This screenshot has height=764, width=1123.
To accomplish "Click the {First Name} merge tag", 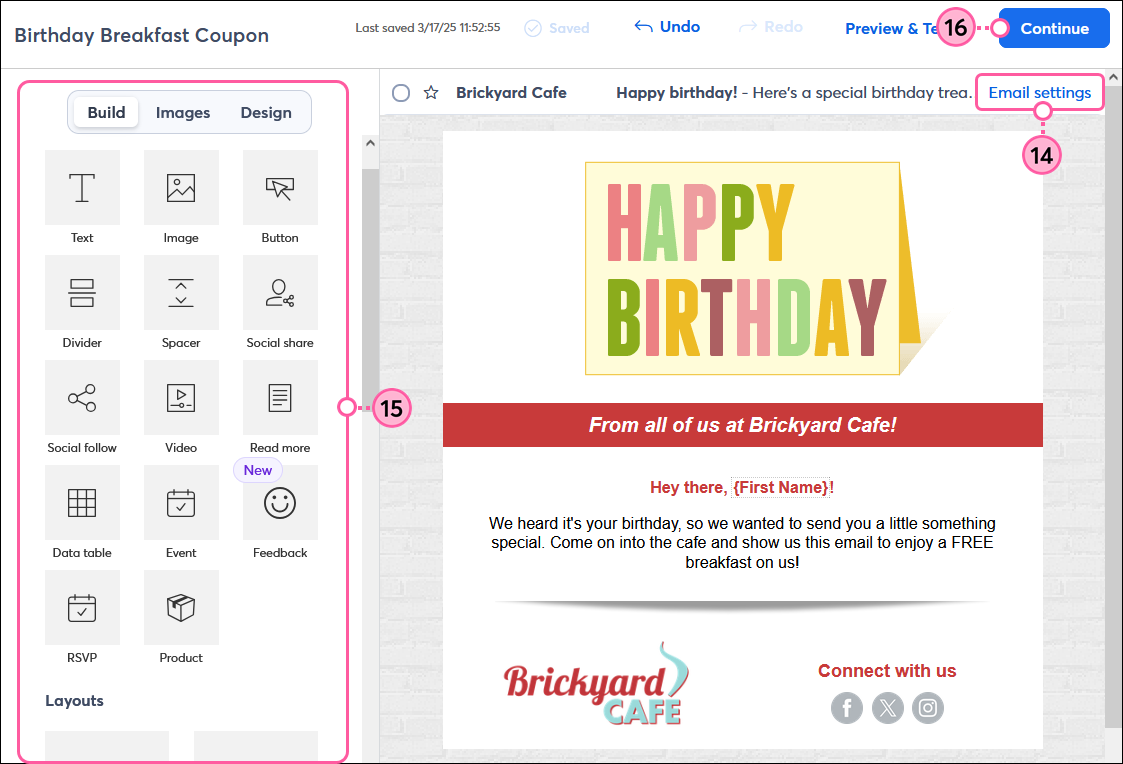I will click(x=780, y=488).
